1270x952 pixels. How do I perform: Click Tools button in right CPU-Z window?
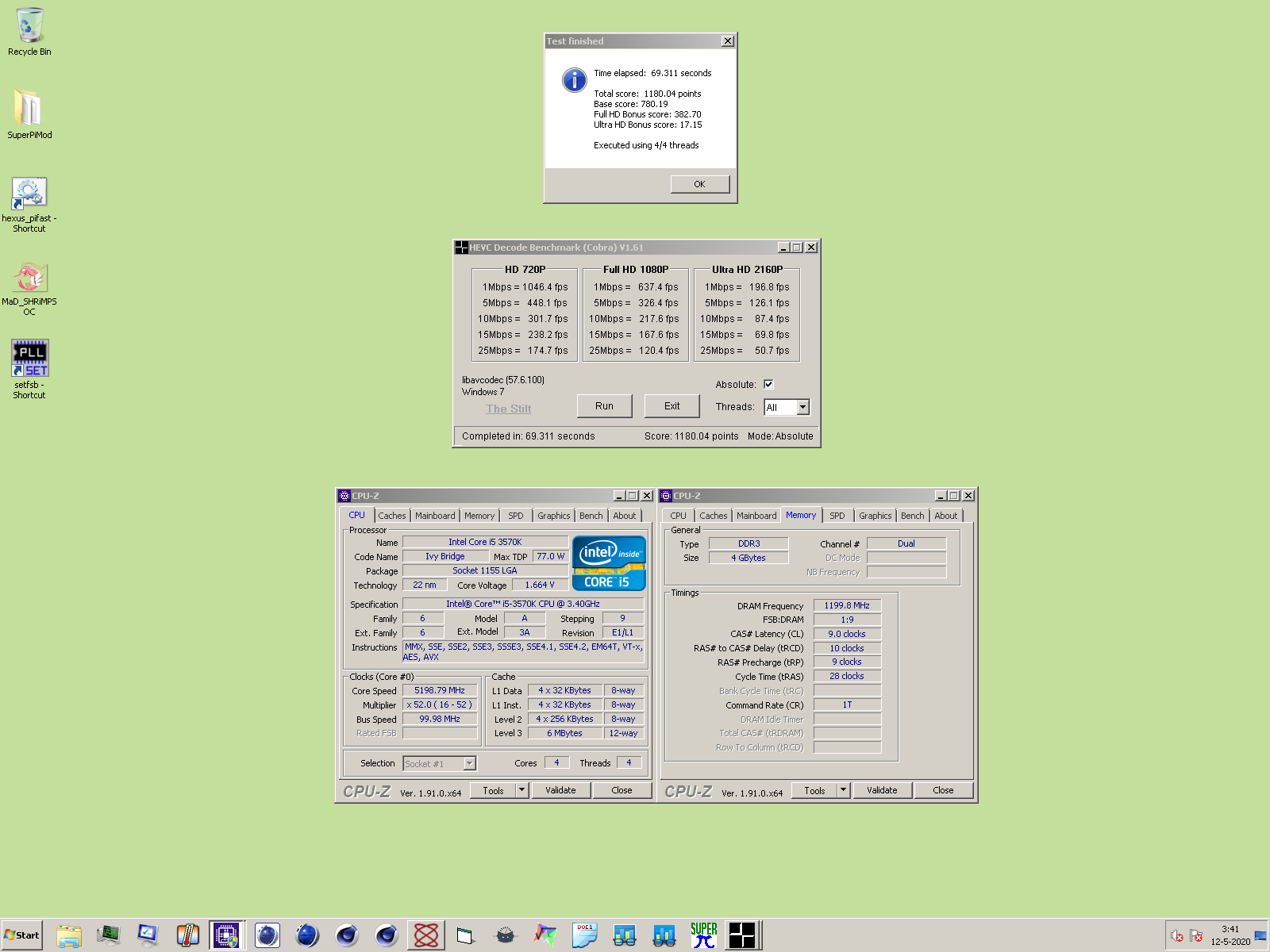tap(814, 790)
